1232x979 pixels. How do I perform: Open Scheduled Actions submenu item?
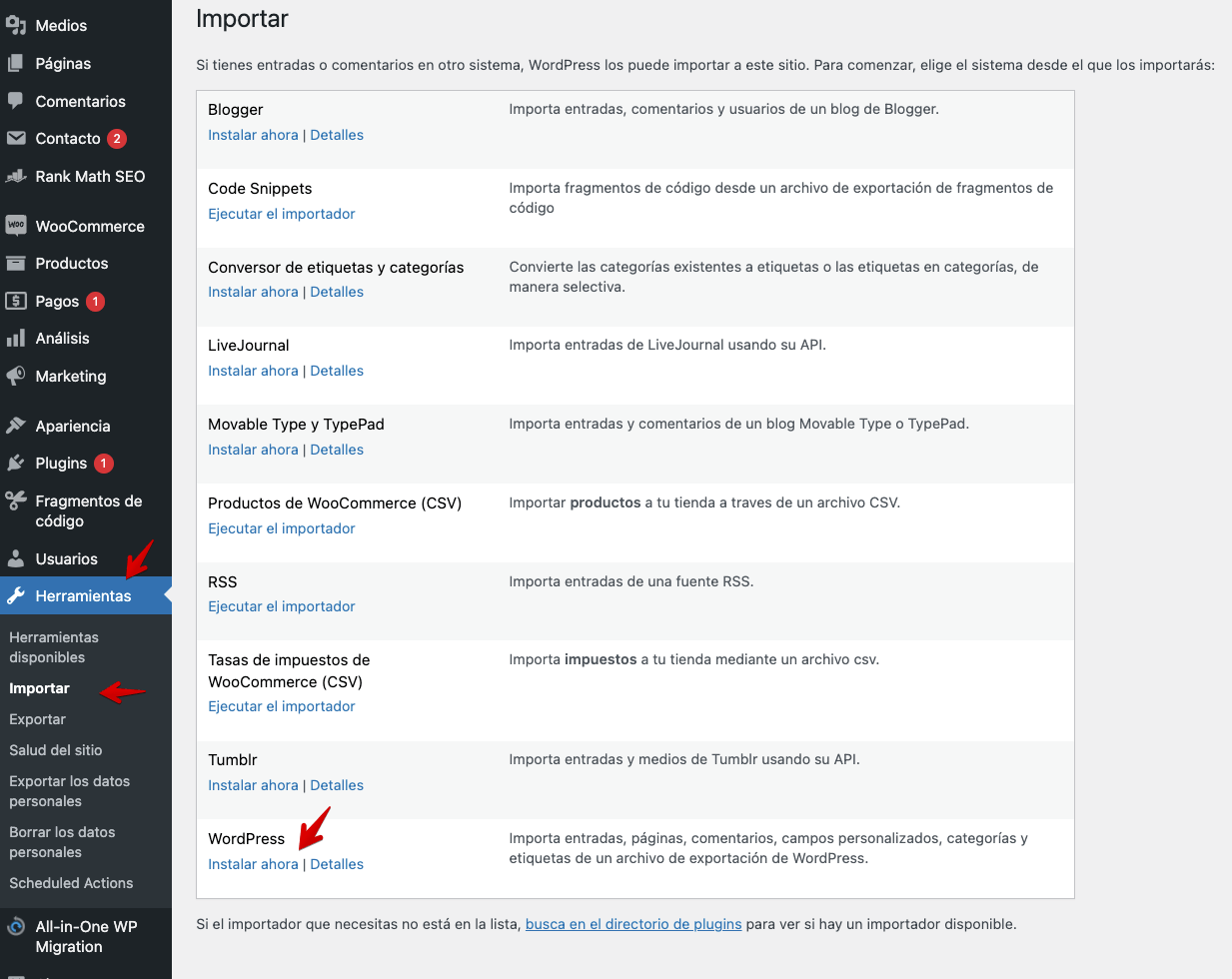[x=71, y=883]
